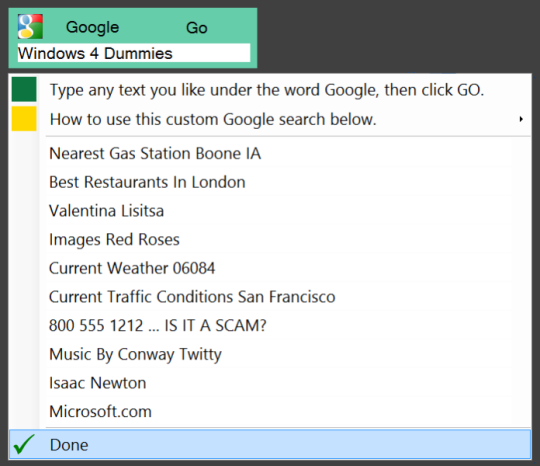The height and width of the screenshot is (466, 540).
Task: Select Best Restaurants In London
Action: (x=270, y=182)
